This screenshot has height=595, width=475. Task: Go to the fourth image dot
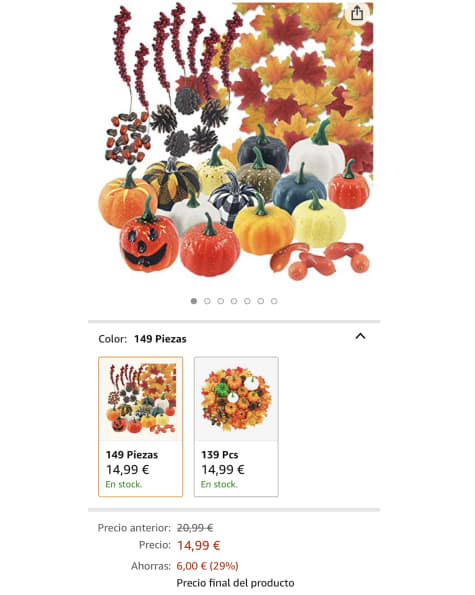tap(234, 301)
